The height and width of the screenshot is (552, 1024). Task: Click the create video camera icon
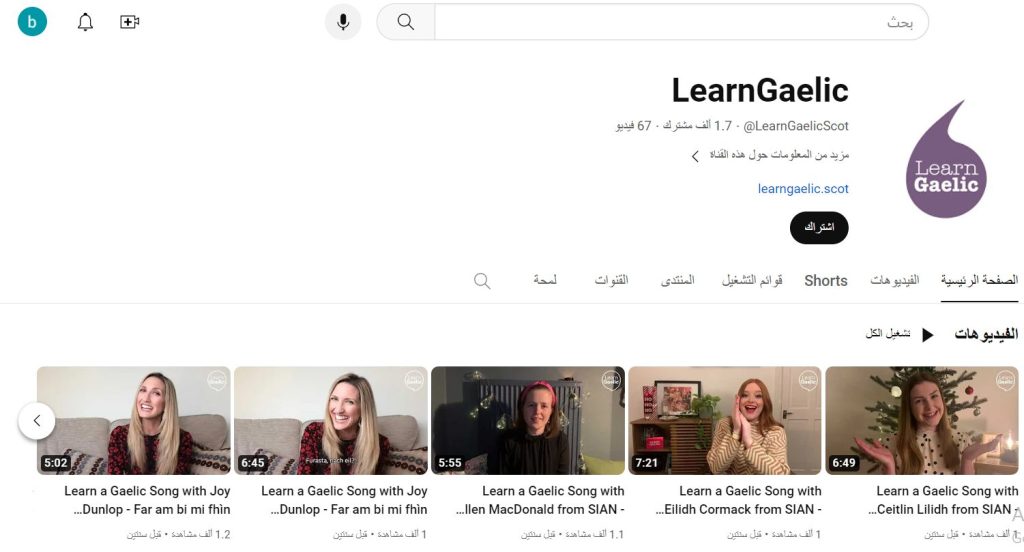point(129,22)
